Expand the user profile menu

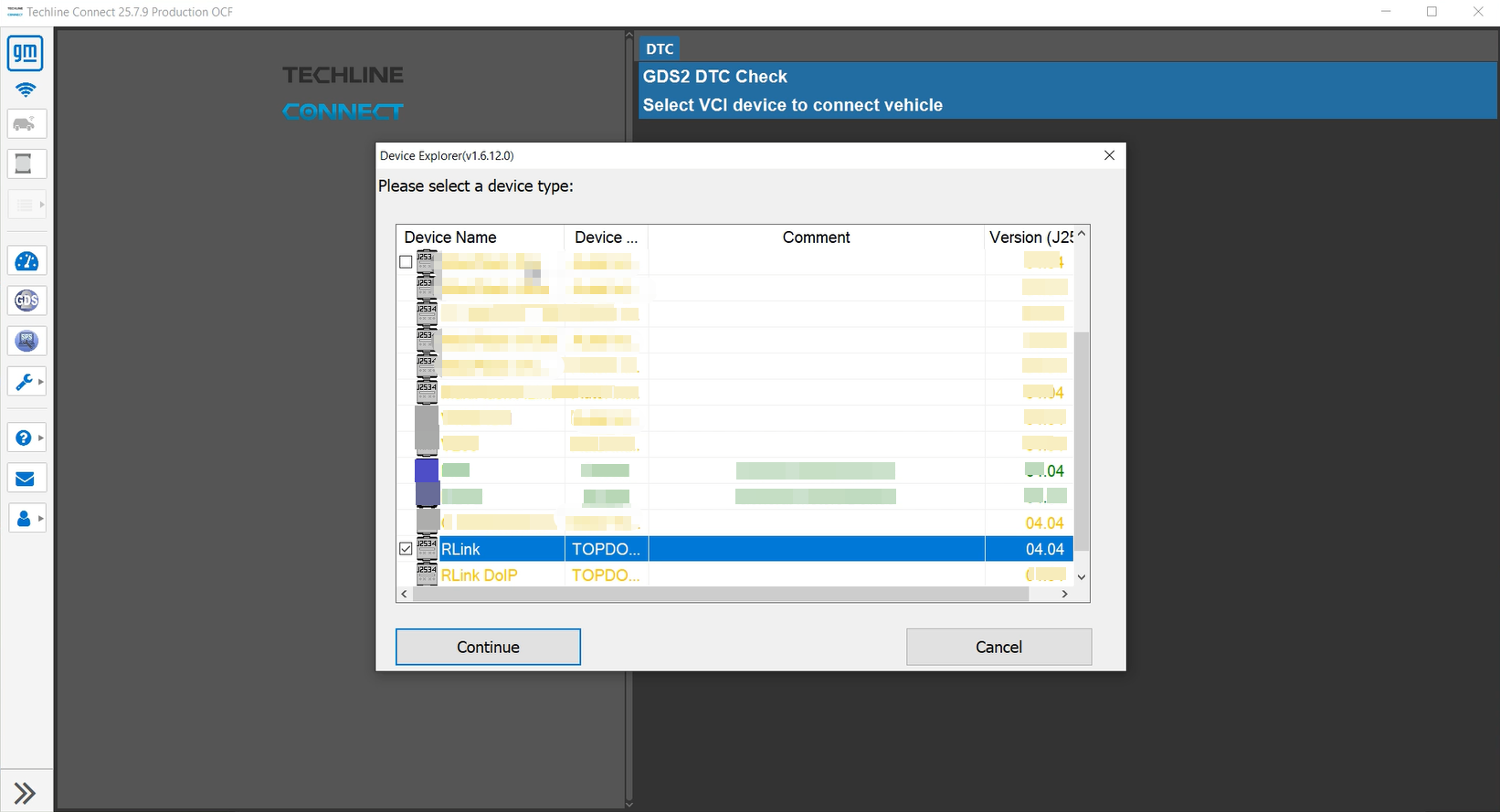40,519
